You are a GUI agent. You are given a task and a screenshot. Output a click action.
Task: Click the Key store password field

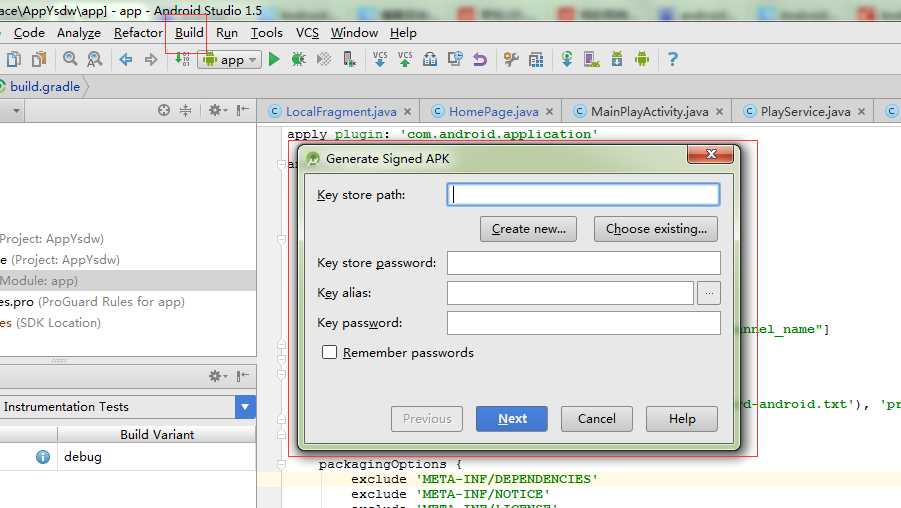[584, 263]
